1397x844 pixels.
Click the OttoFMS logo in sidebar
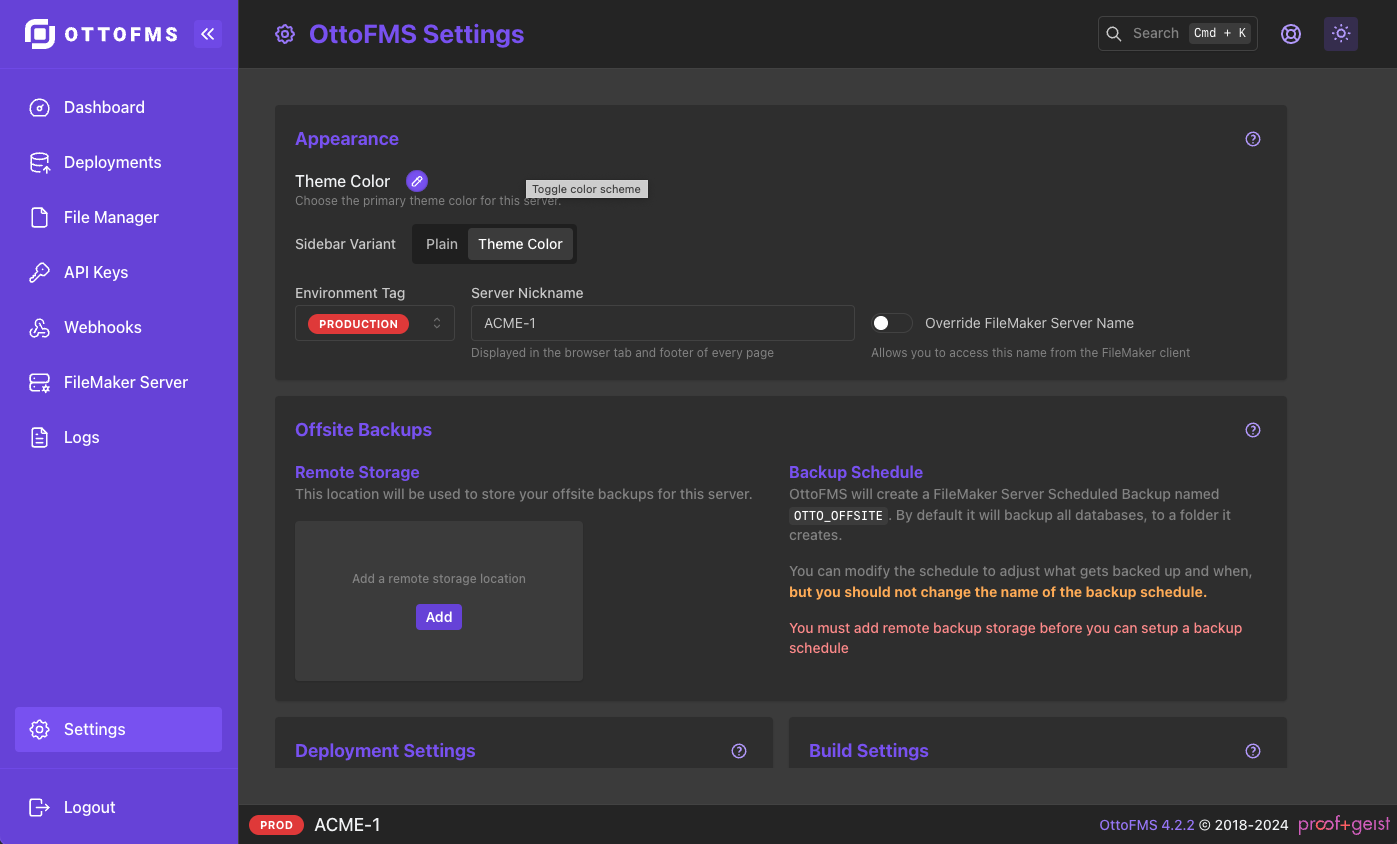(x=101, y=34)
